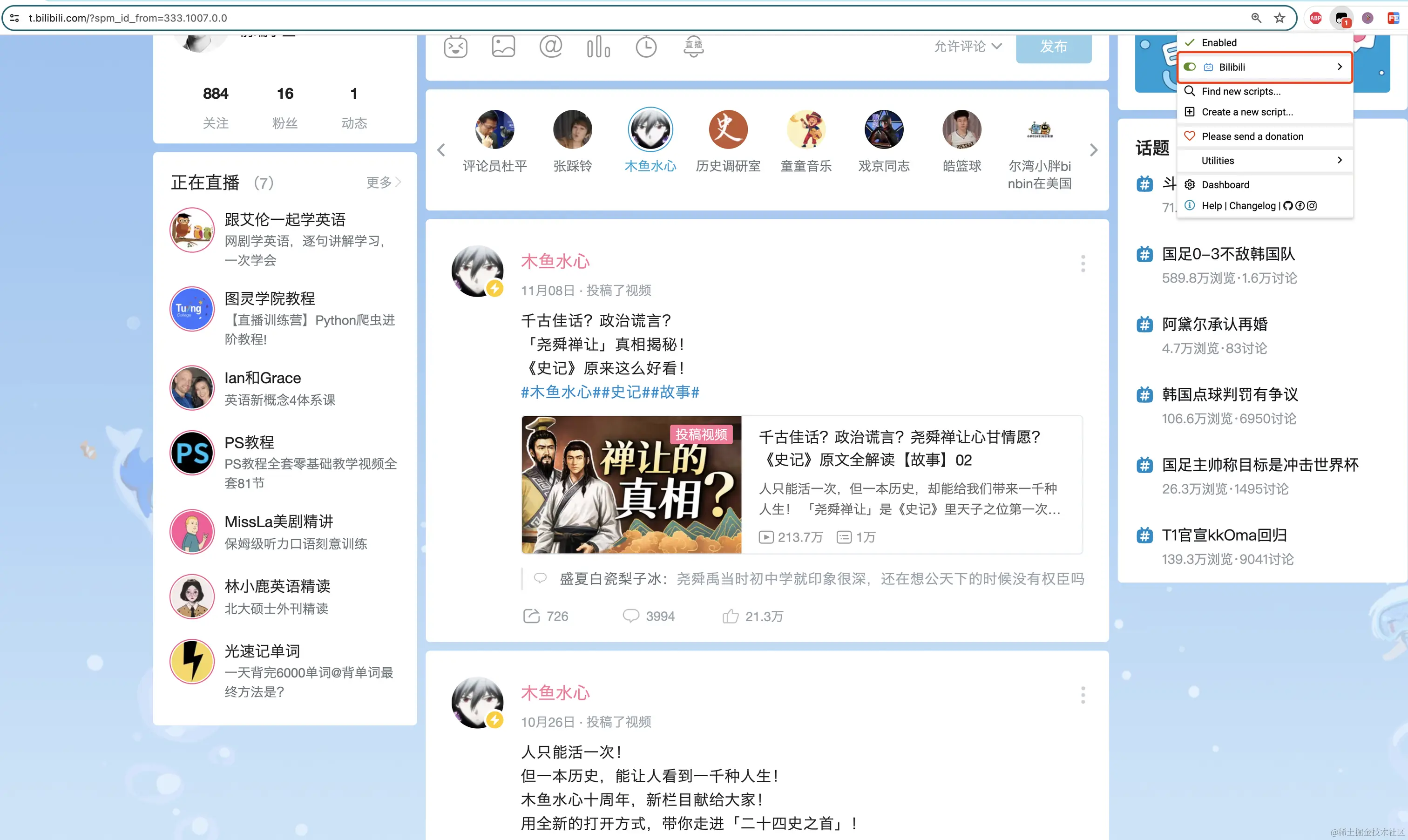Bookmark page with the star icon
This screenshot has width=1408, height=840.
pos(1279,18)
